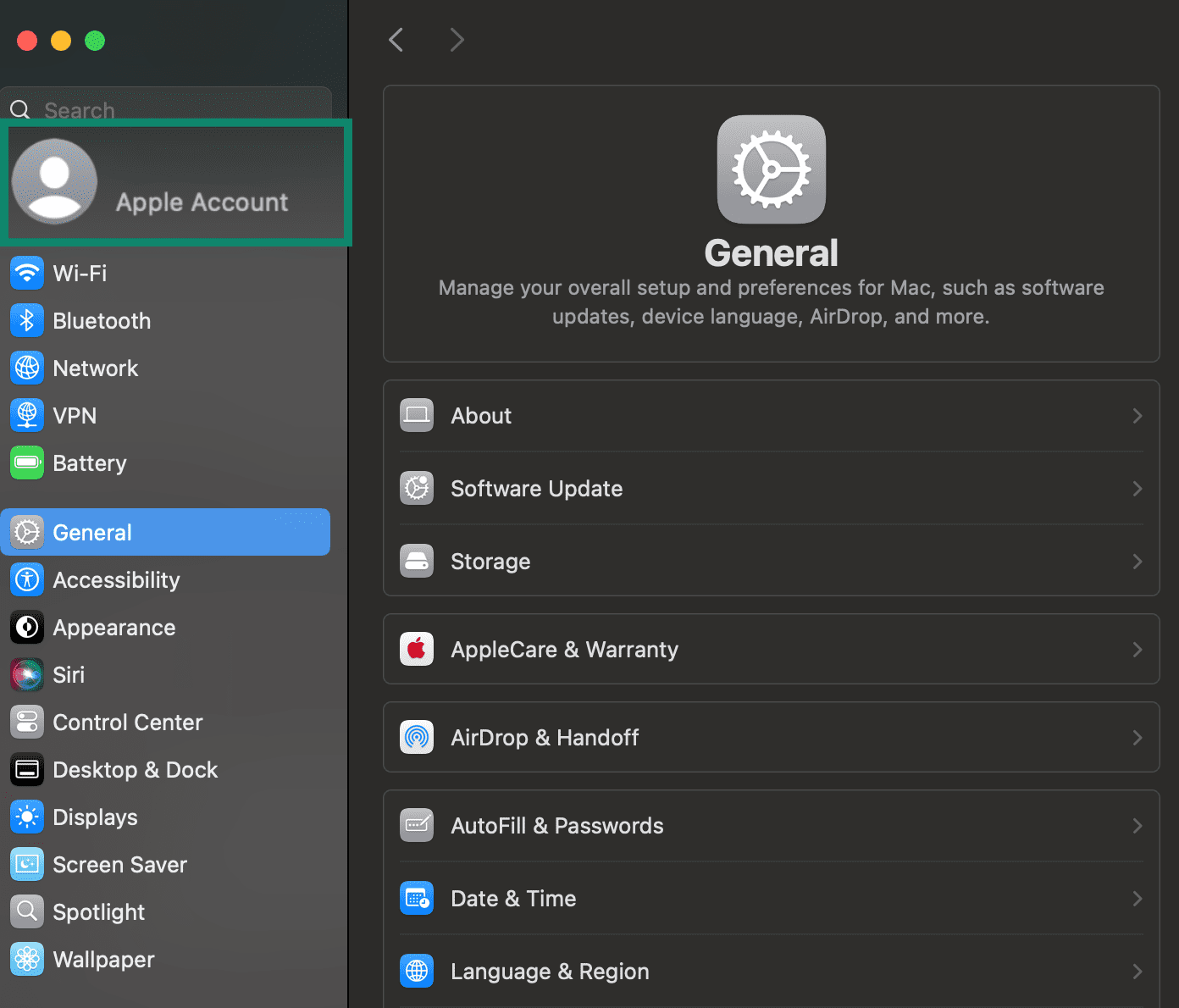The image size is (1179, 1008).
Task: Select the Spotlight magnifier icon
Action: (27, 911)
